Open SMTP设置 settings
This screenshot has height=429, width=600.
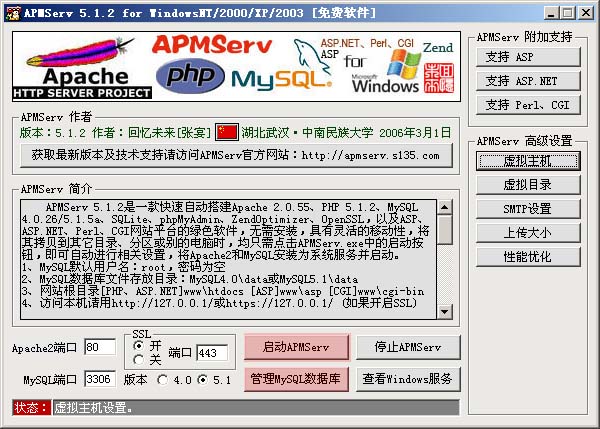pyautogui.click(x=528, y=209)
